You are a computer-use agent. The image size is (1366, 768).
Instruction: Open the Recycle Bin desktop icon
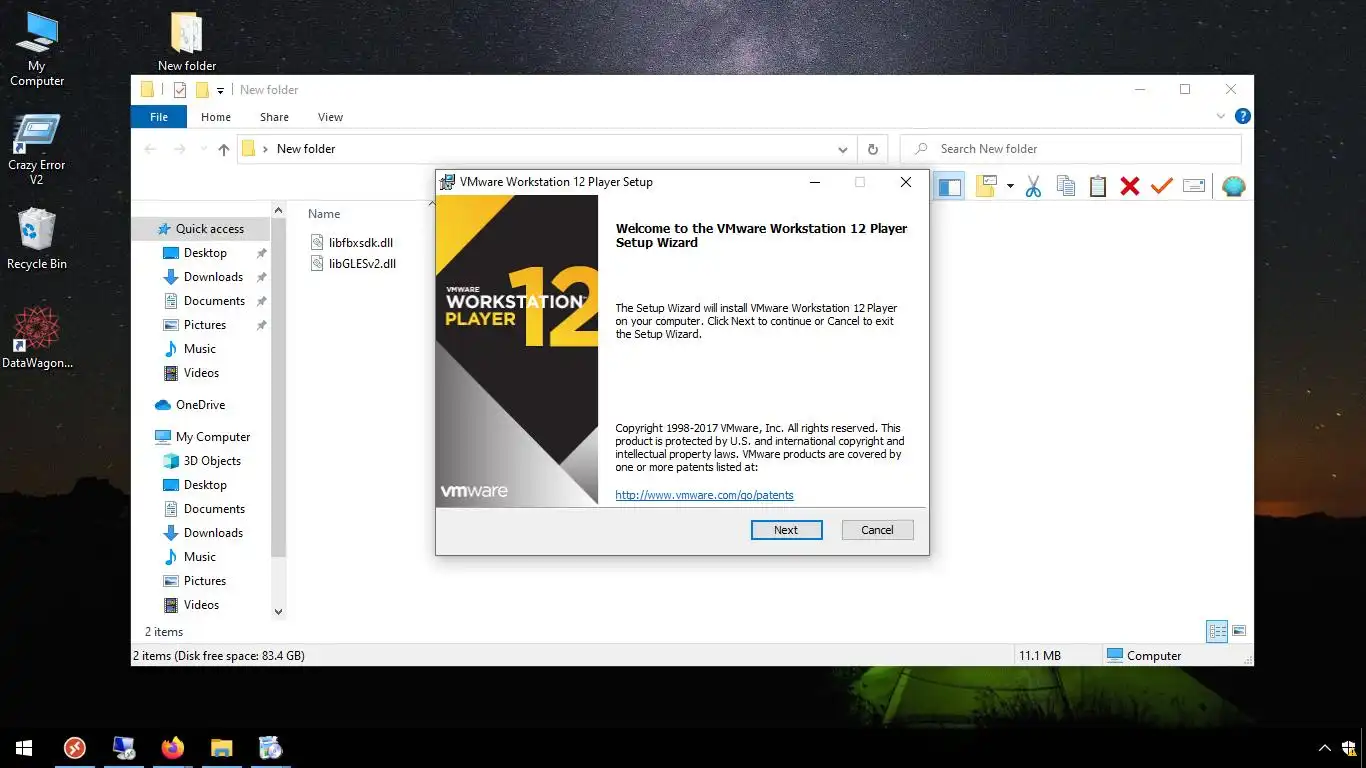[x=37, y=240]
